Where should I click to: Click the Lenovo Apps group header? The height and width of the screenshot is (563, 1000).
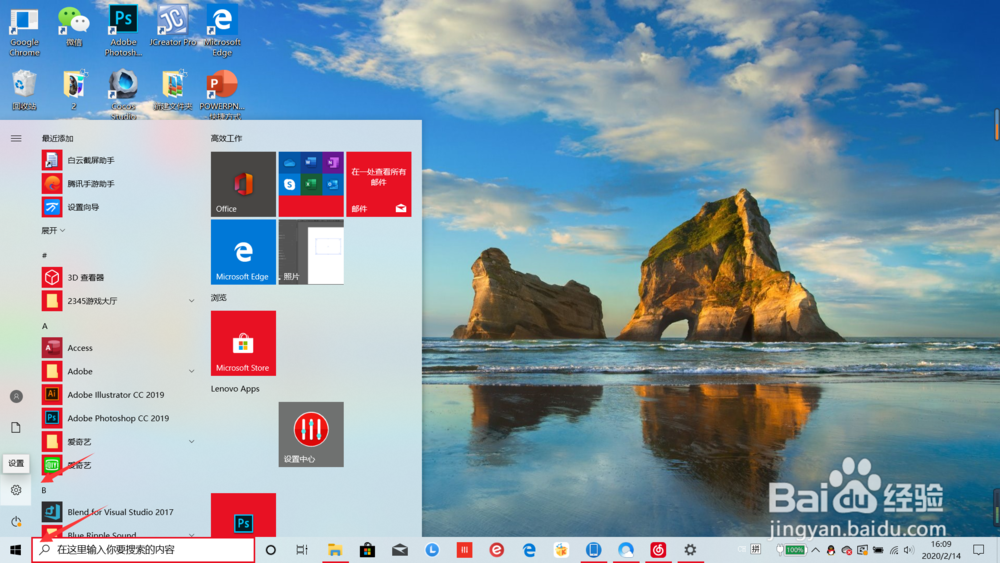235,388
